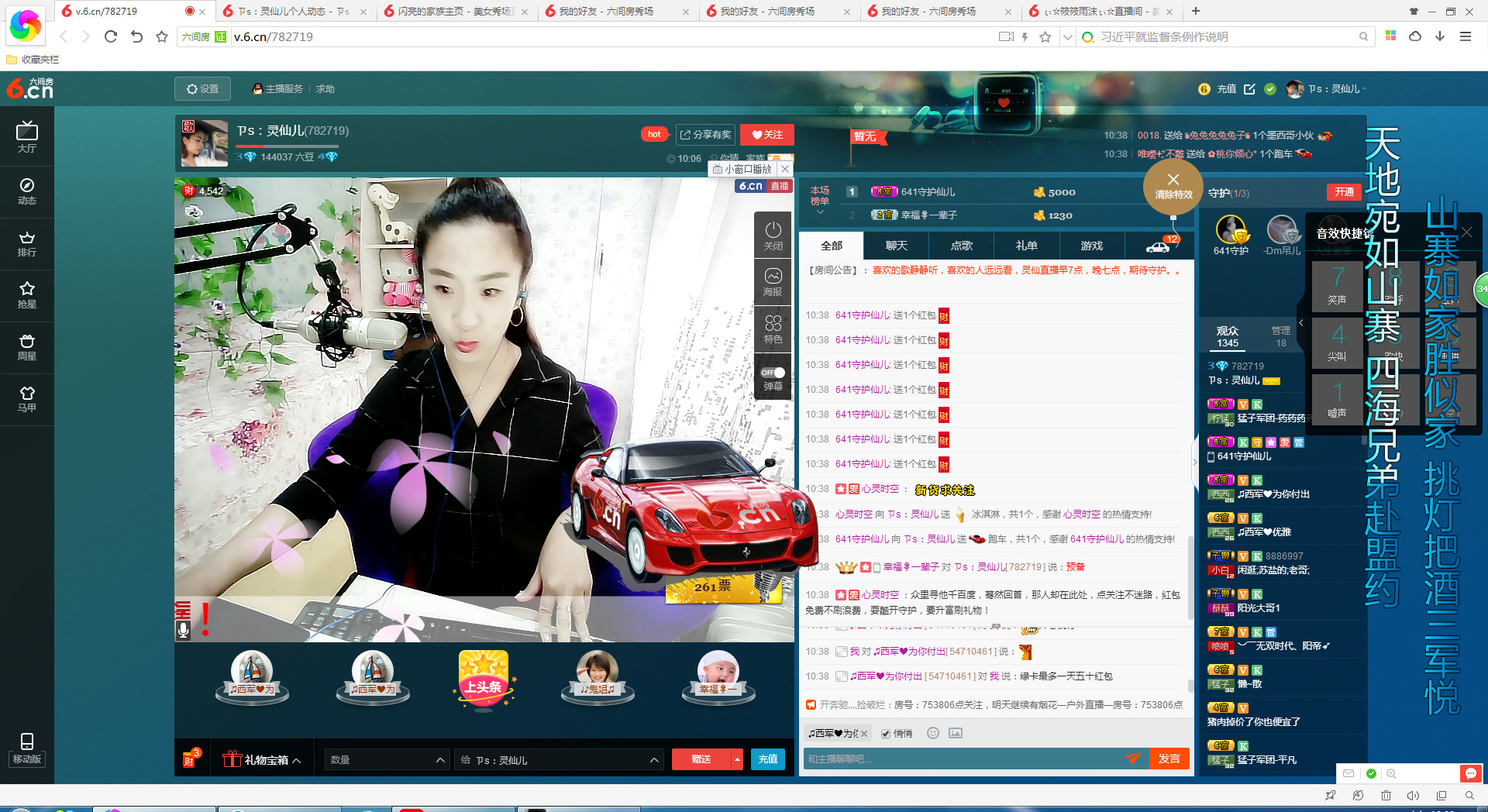Open the address bar history dropdown chevron

(x=1067, y=36)
